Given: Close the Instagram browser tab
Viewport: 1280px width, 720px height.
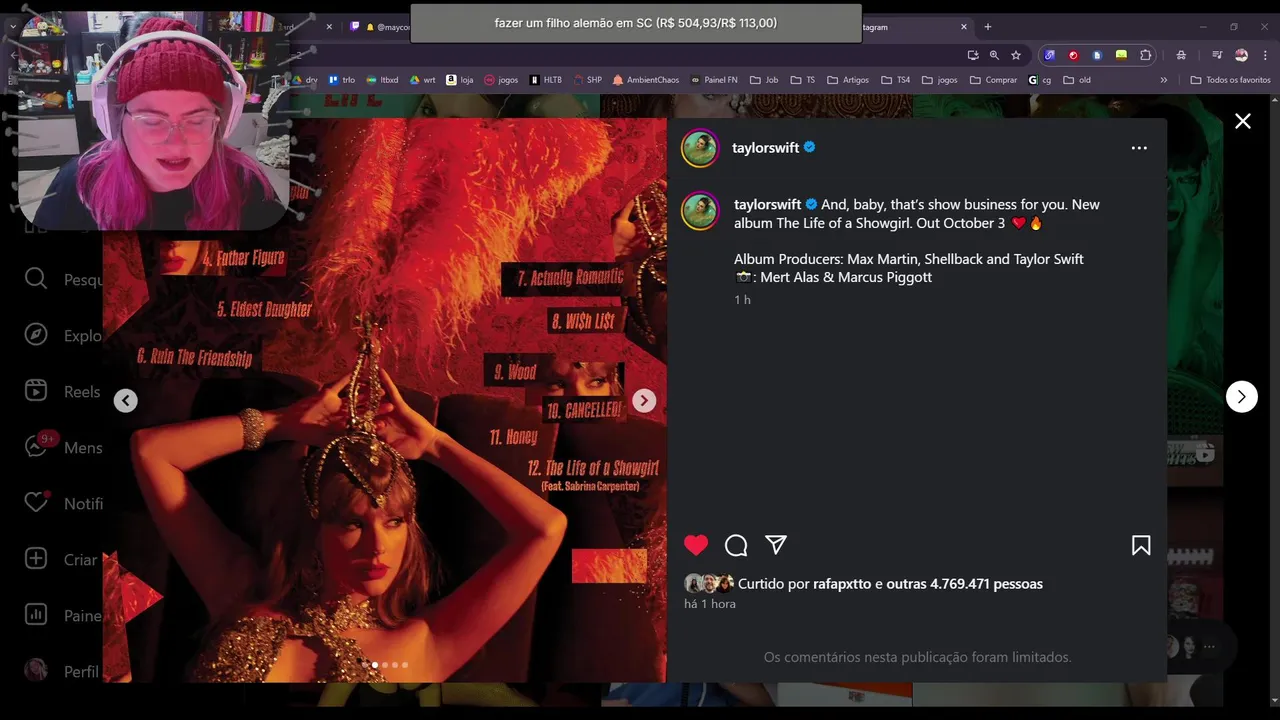Looking at the screenshot, I should pos(964,27).
